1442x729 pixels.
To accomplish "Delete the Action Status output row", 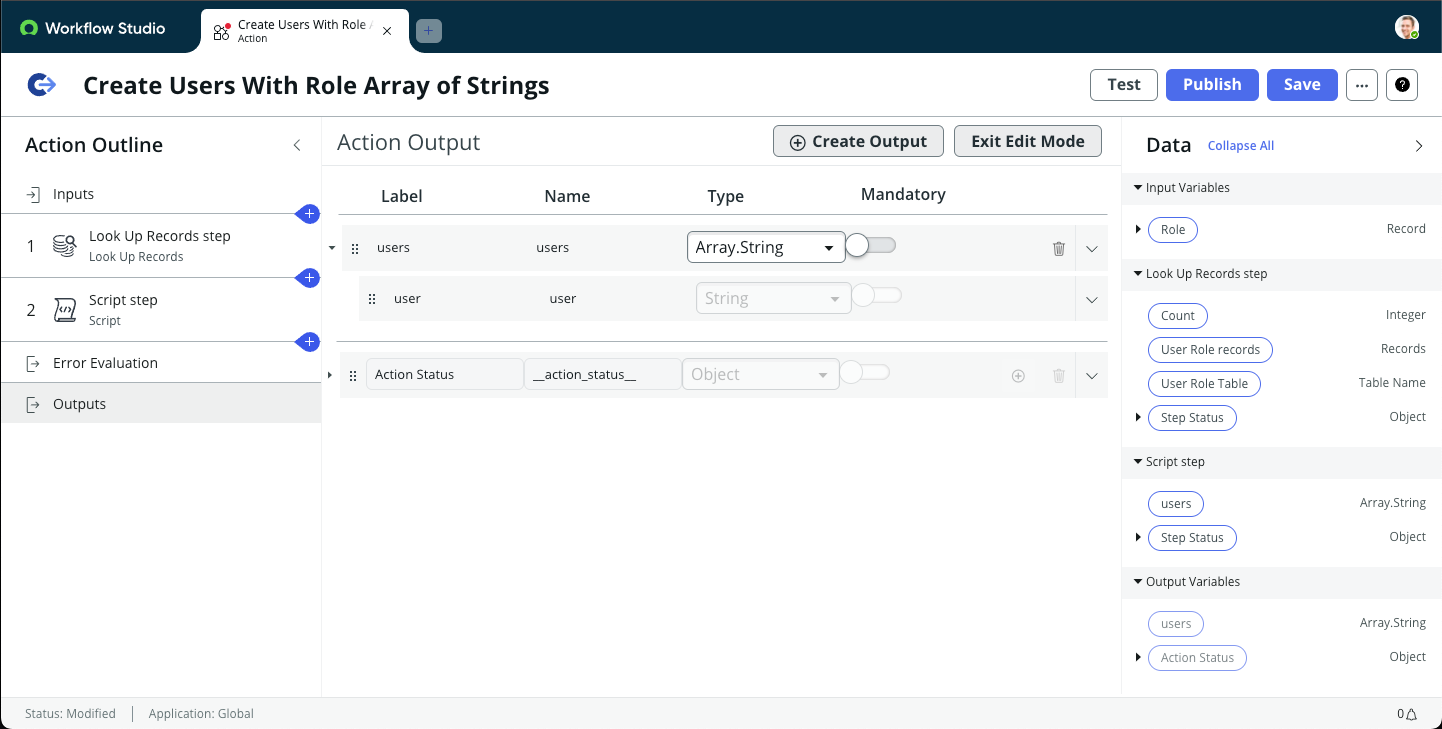I will [x=1059, y=376].
